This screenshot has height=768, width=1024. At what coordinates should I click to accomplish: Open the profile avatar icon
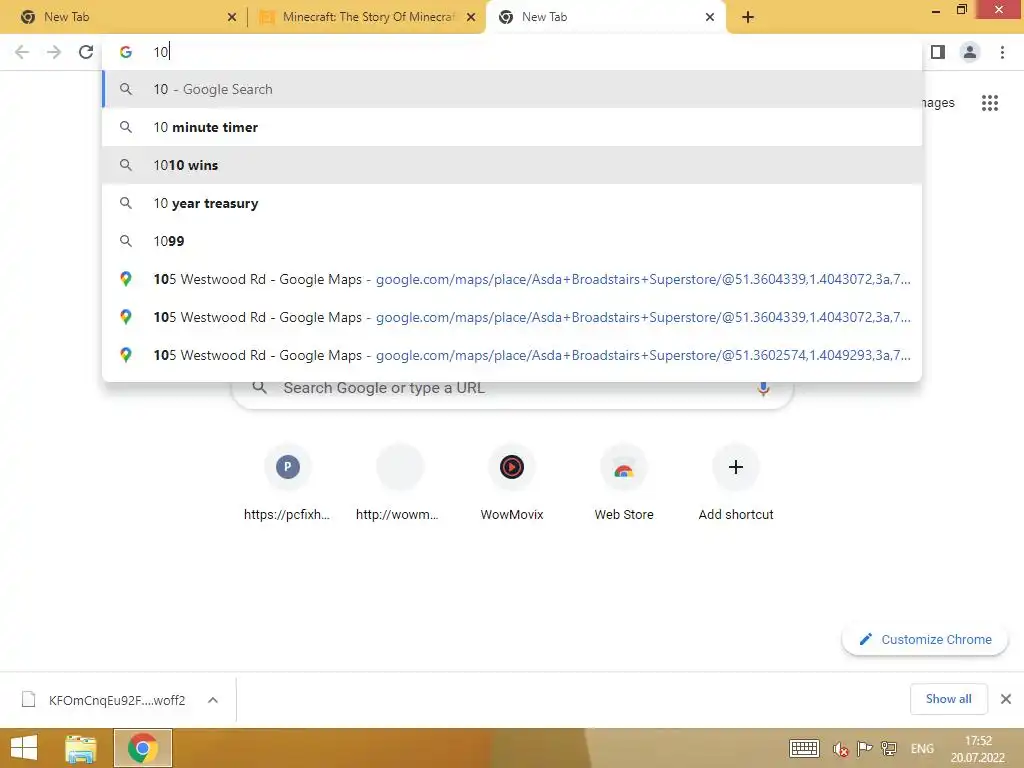point(970,52)
